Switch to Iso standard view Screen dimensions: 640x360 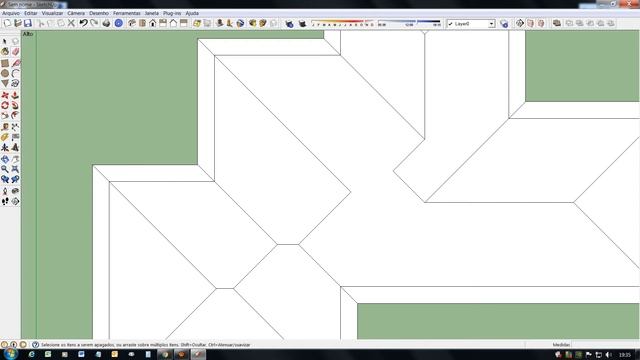pos(132,23)
